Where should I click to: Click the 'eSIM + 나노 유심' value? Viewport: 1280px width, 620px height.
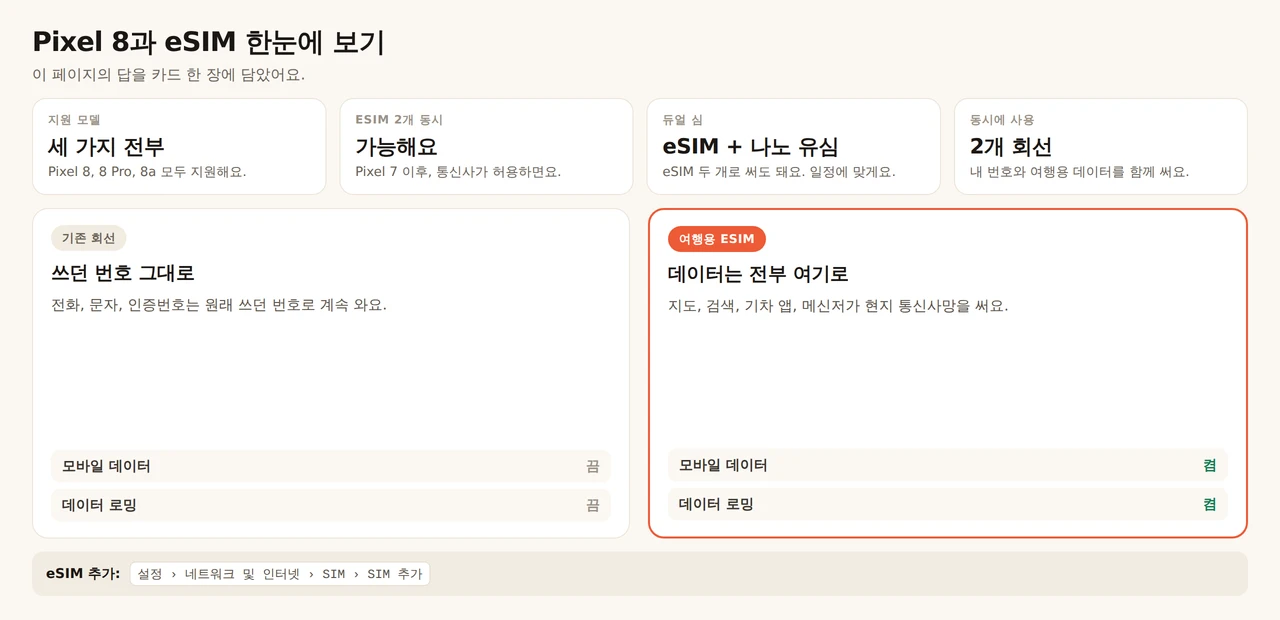[x=750, y=147]
